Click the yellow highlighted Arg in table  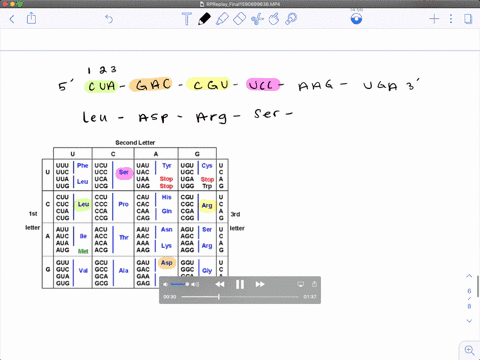(207, 206)
